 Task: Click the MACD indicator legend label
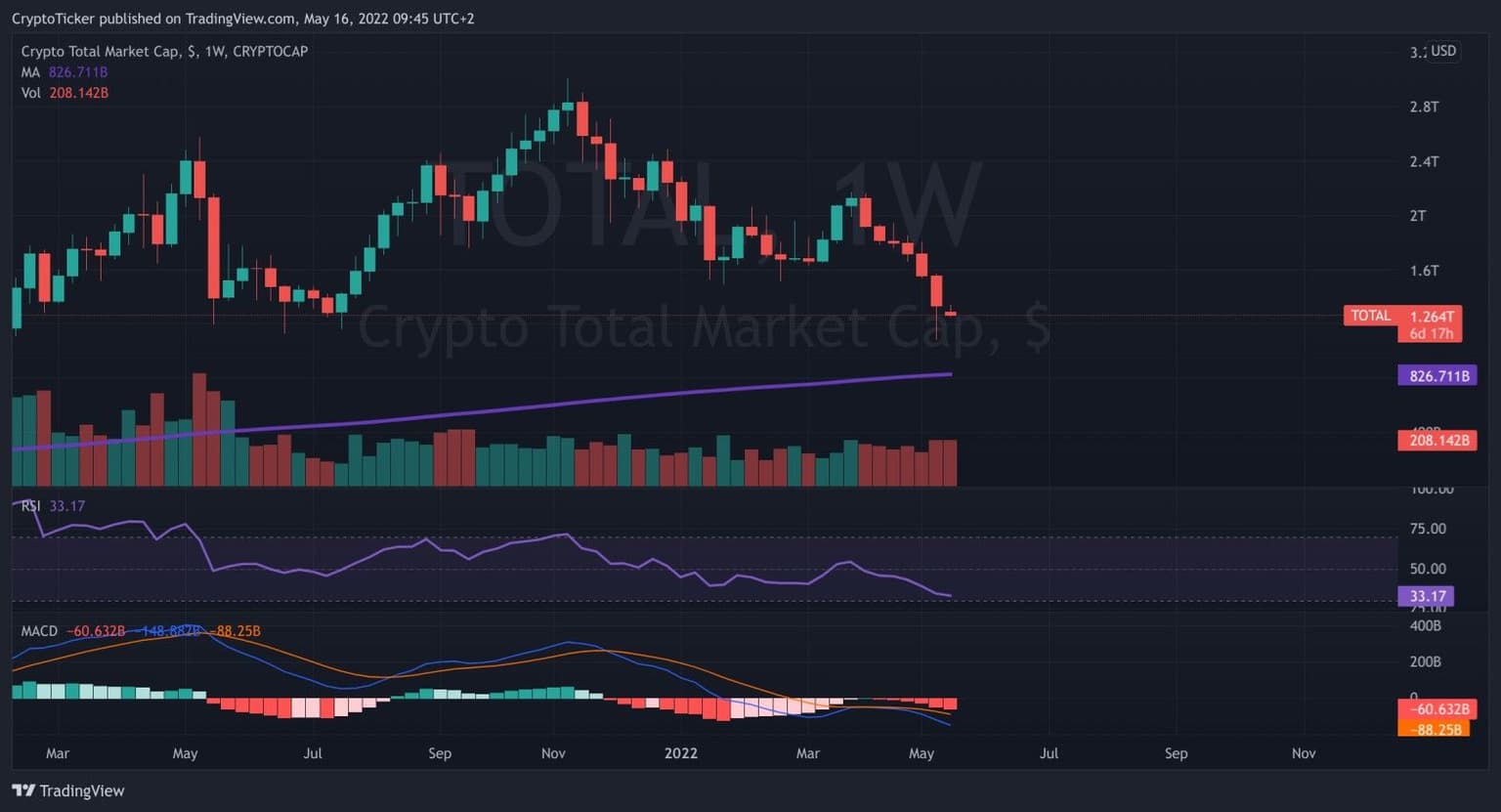click(x=40, y=631)
